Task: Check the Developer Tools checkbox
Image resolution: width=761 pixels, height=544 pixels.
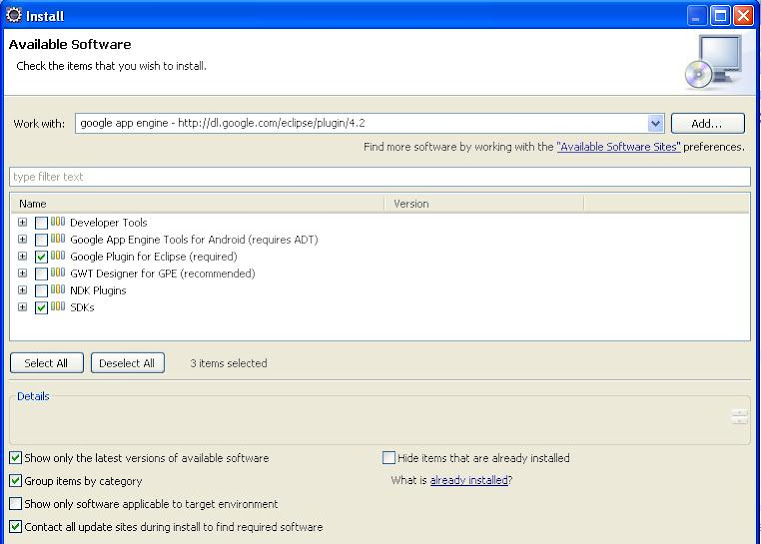Action: (41, 223)
